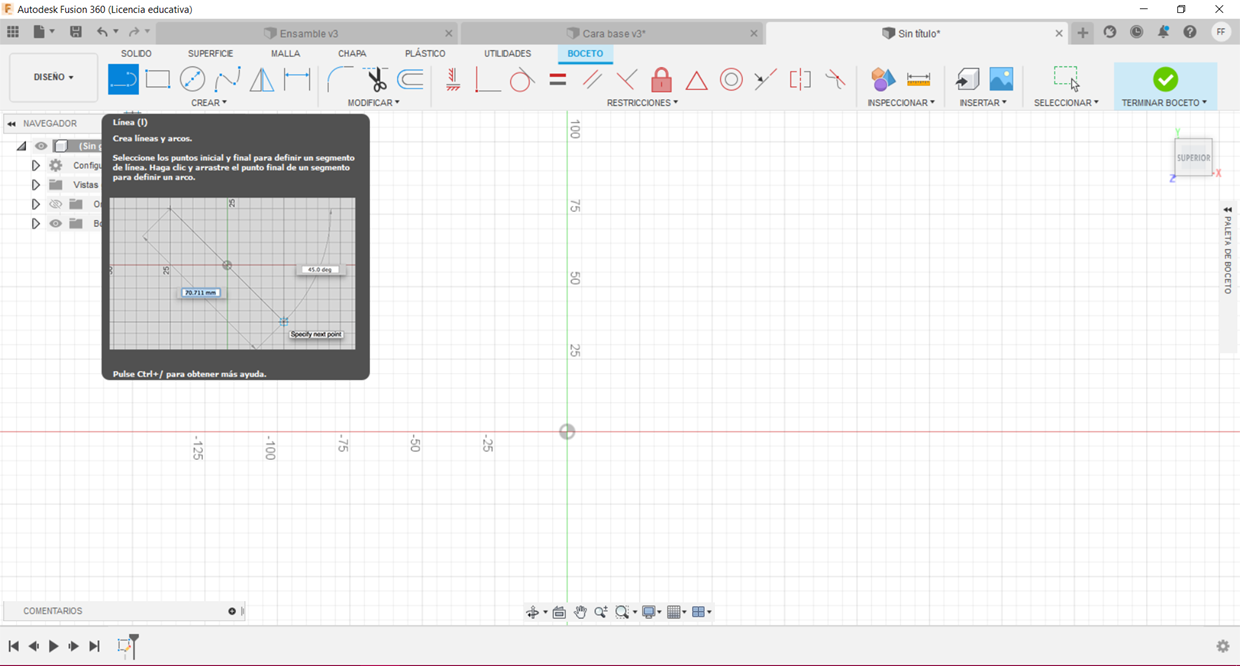Screen dimensions: 1240x666
Task: Select the Pan hand tool
Action: pos(581,612)
